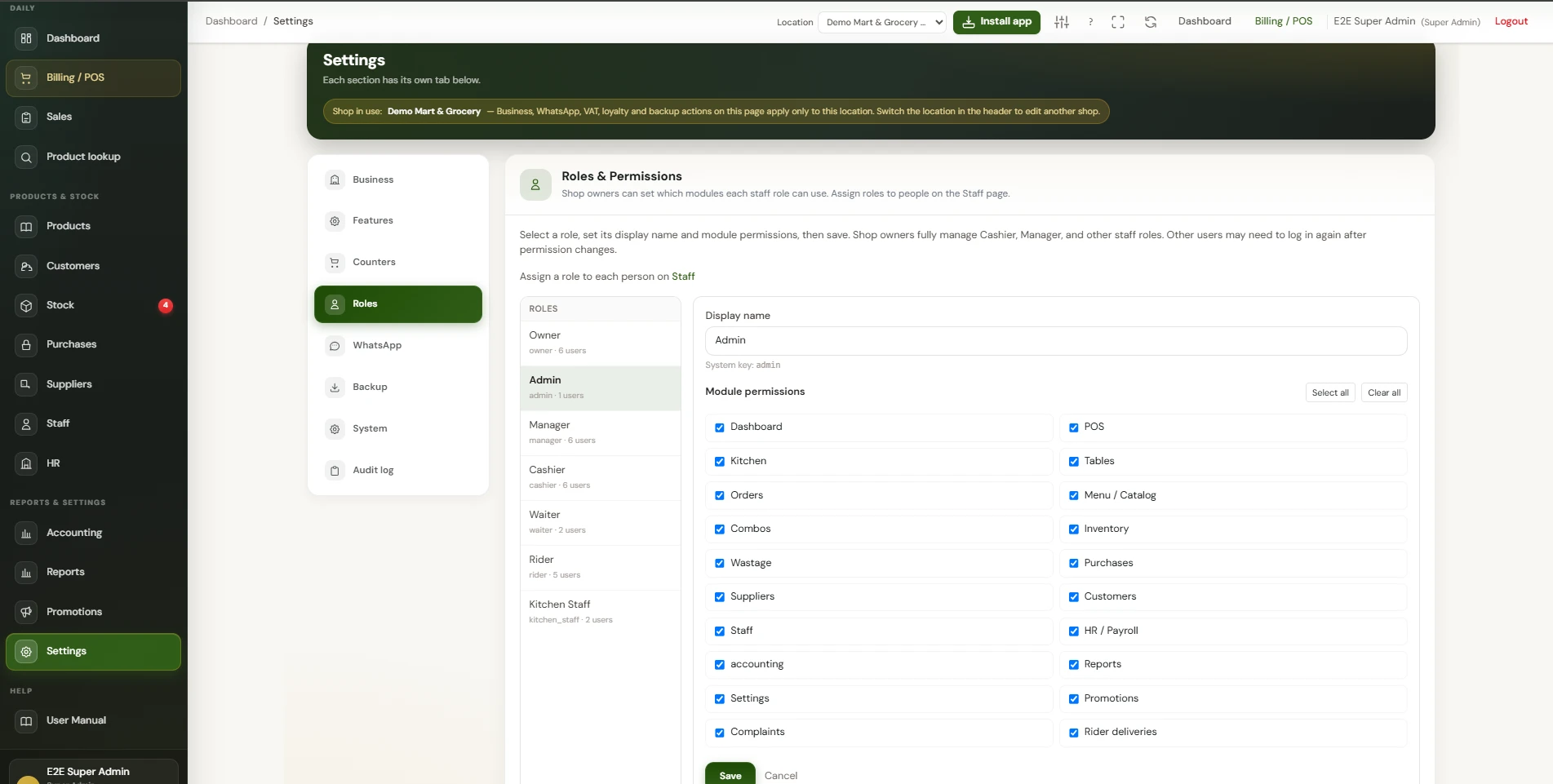This screenshot has width=1553, height=784.
Task: Click the Audit log clipboard icon
Action: point(335,471)
